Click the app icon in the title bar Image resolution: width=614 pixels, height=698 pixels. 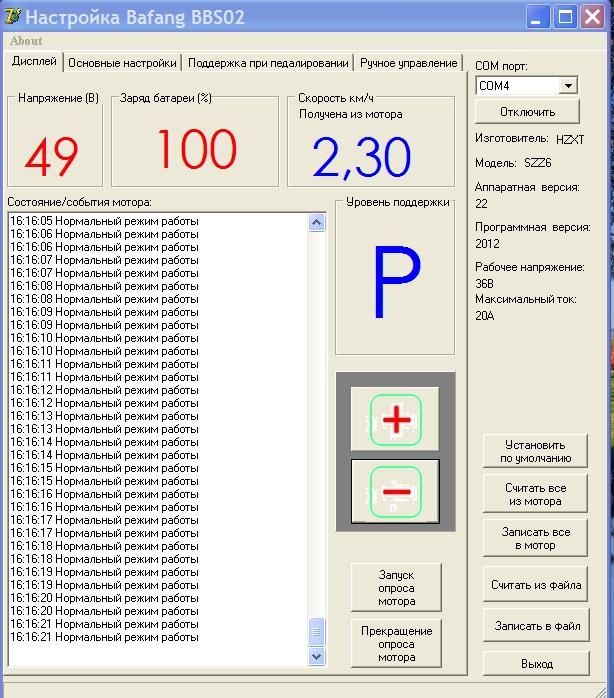click(x=12, y=16)
